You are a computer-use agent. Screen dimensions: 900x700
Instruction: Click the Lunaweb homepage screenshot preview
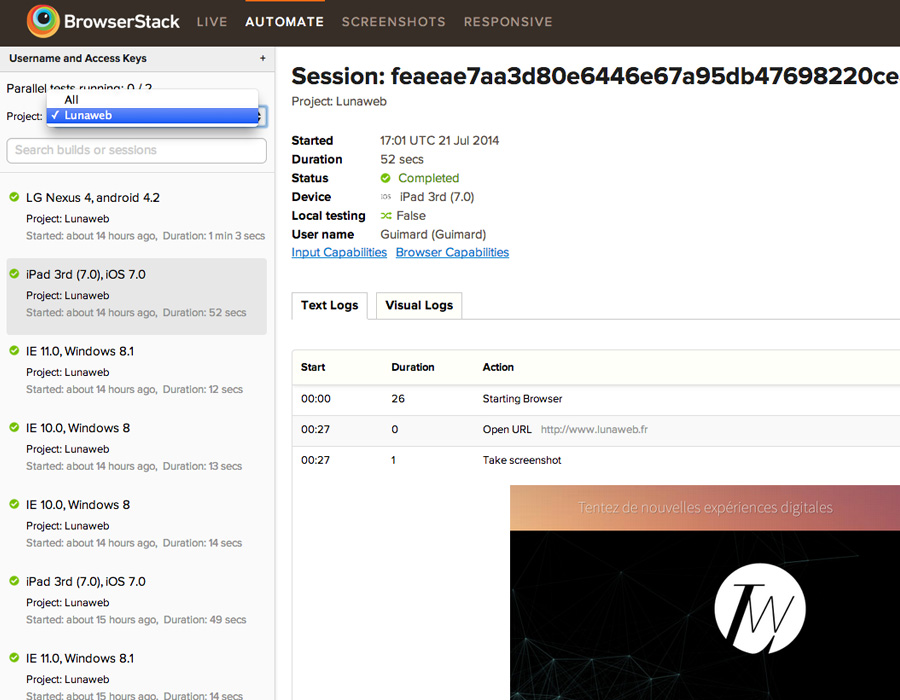coord(705,592)
